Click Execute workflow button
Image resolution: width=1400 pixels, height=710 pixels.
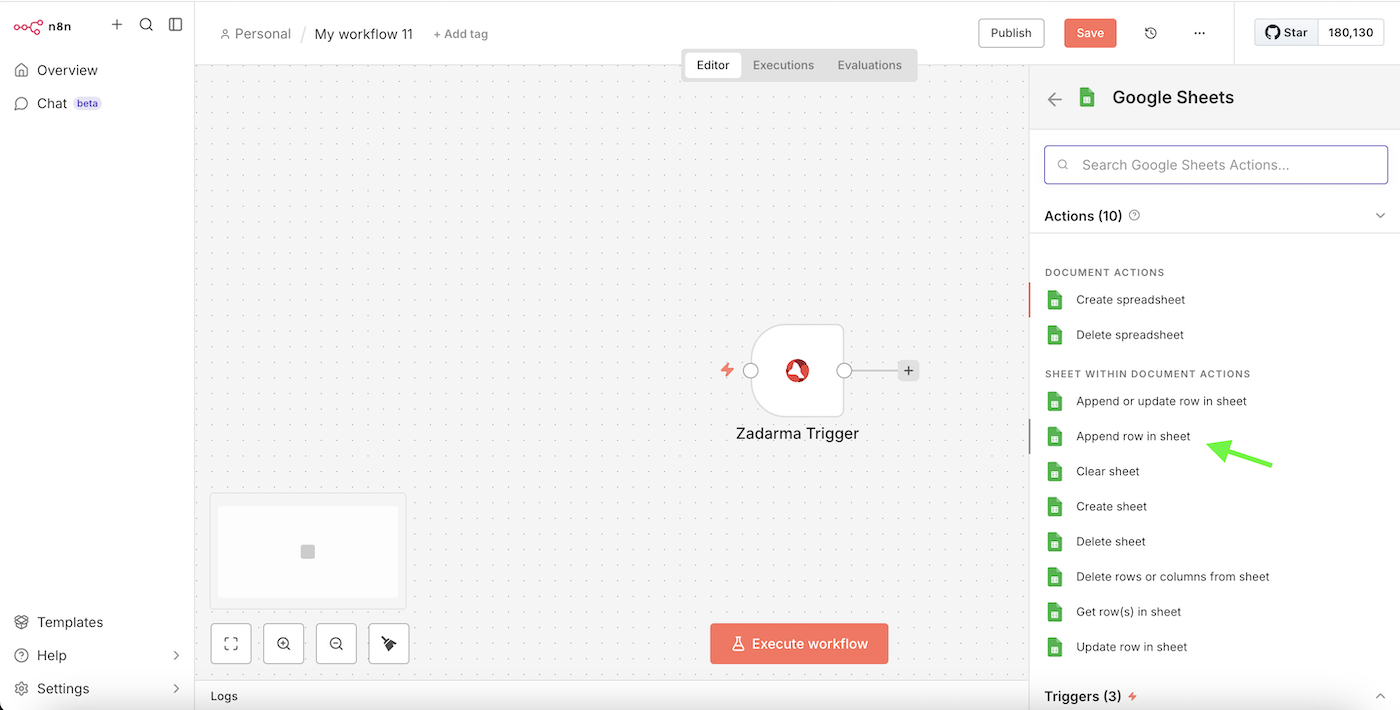click(799, 644)
